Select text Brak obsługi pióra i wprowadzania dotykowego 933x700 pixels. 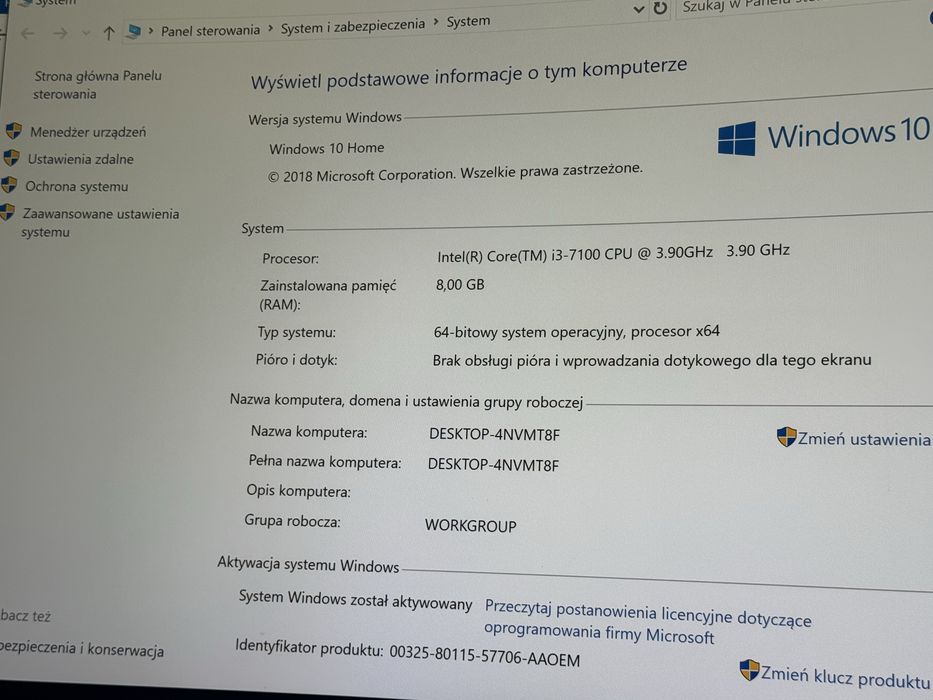[652, 360]
